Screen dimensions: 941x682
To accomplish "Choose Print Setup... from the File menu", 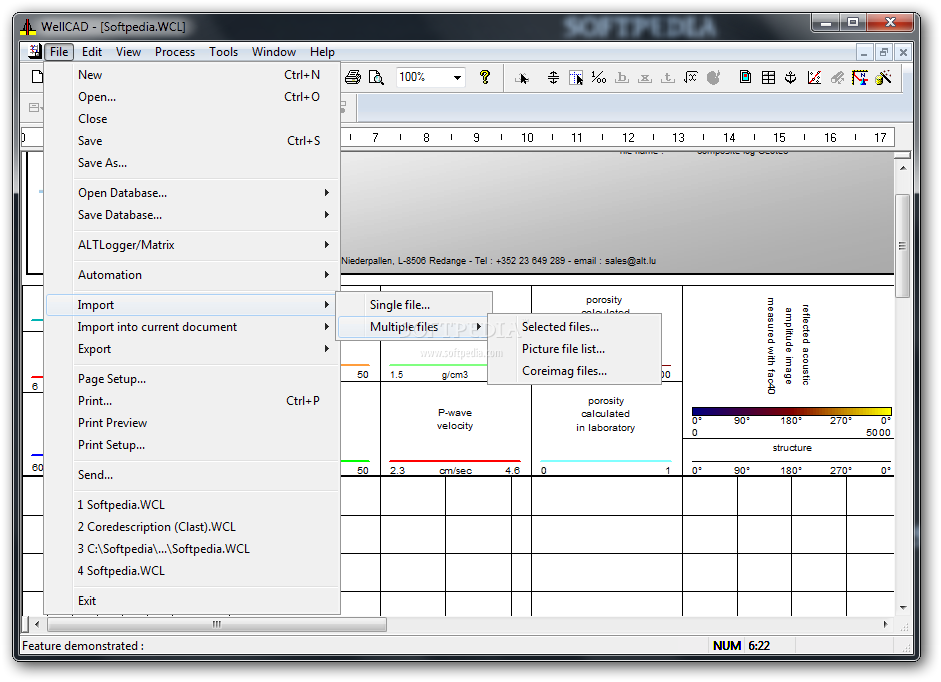I will (x=193, y=445).
